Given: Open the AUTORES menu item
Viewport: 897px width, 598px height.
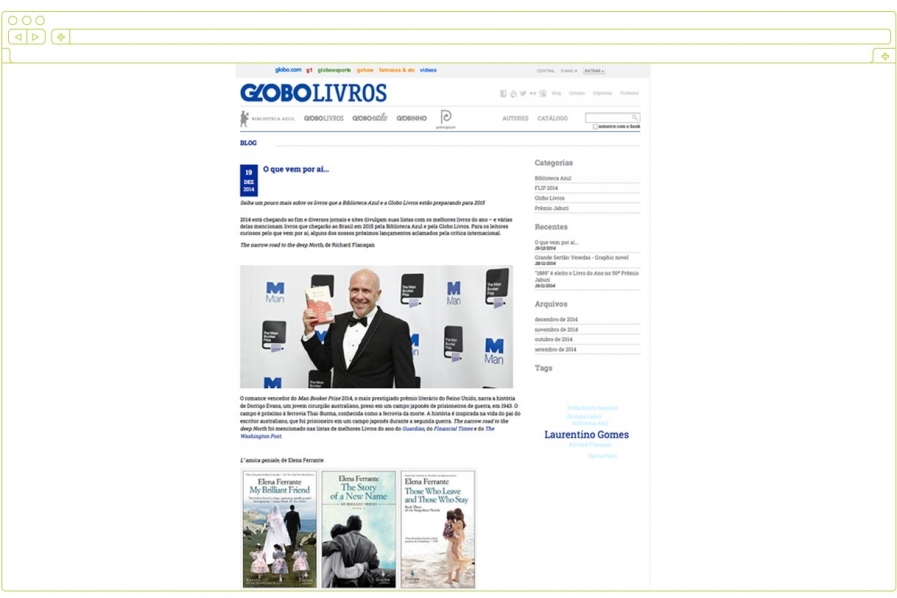Looking at the screenshot, I should [x=515, y=118].
